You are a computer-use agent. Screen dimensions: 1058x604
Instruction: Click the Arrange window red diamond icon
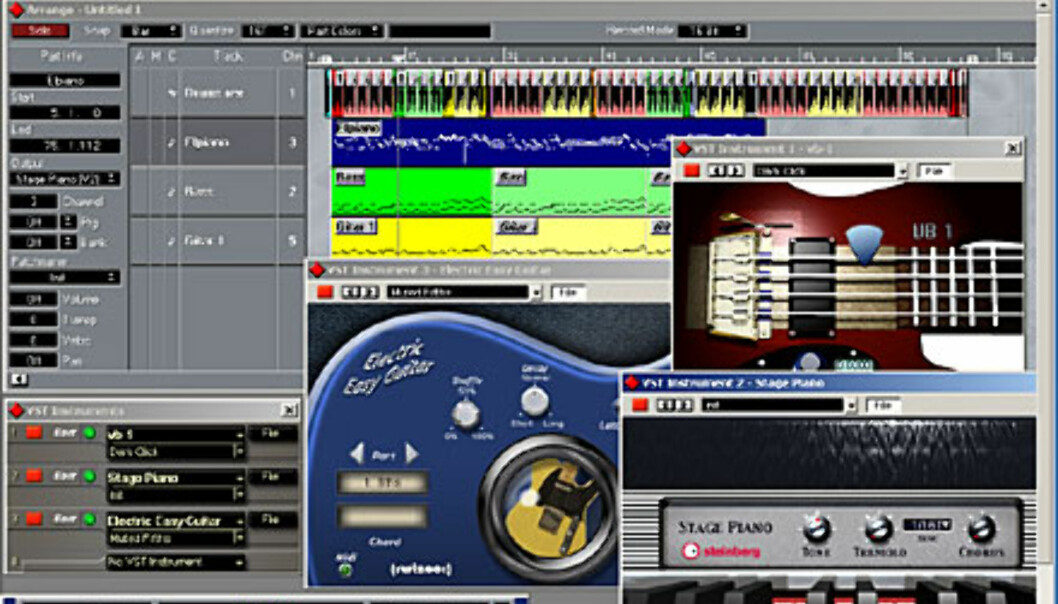pyautogui.click(x=16, y=9)
